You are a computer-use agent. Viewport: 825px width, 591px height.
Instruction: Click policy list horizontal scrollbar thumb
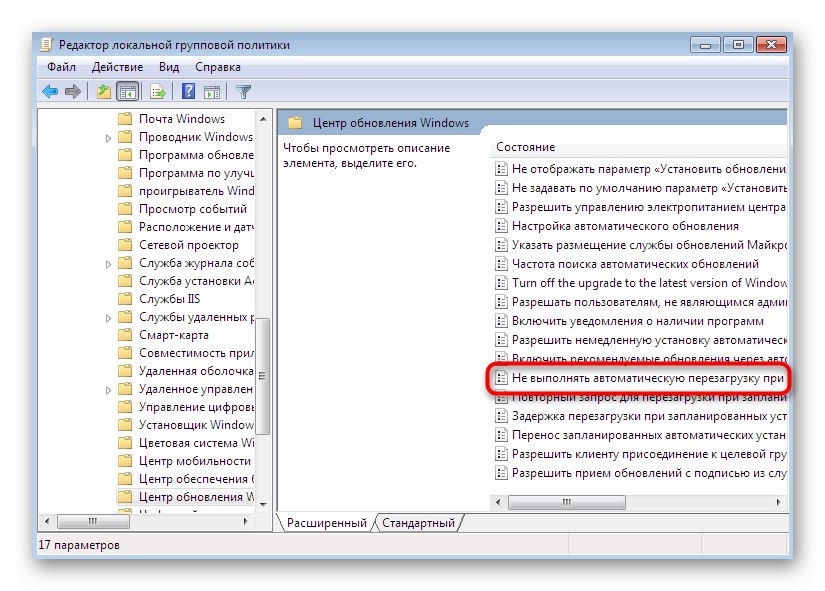[567, 502]
